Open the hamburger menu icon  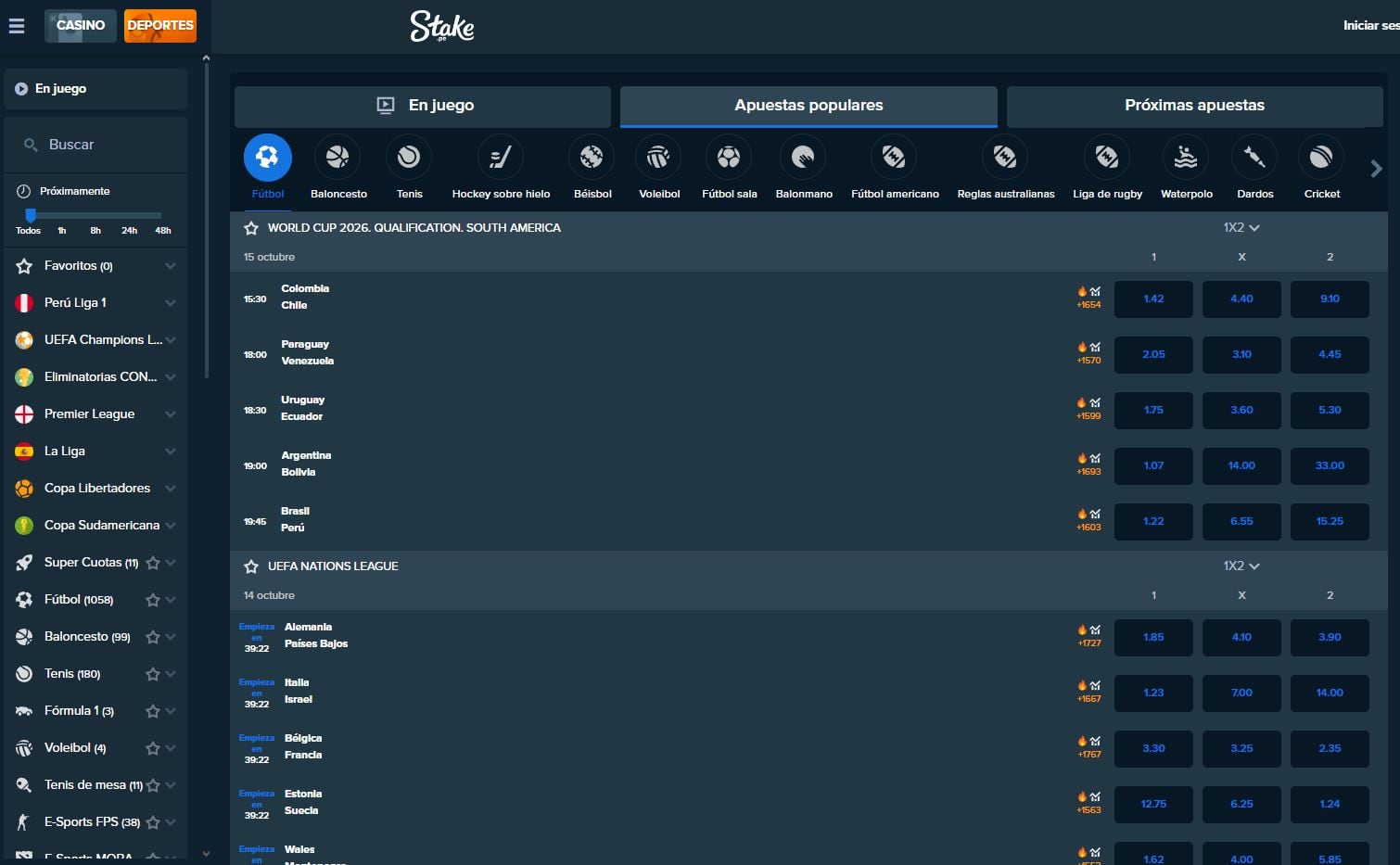(17, 26)
